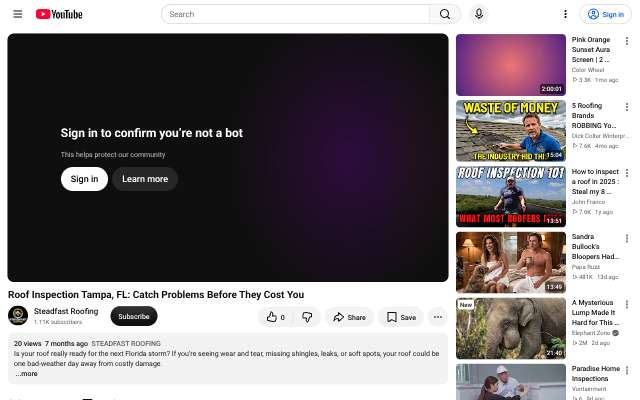Focus the Search input field
Image resolution: width=640 pixels, height=400 pixels.
[x=296, y=14]
